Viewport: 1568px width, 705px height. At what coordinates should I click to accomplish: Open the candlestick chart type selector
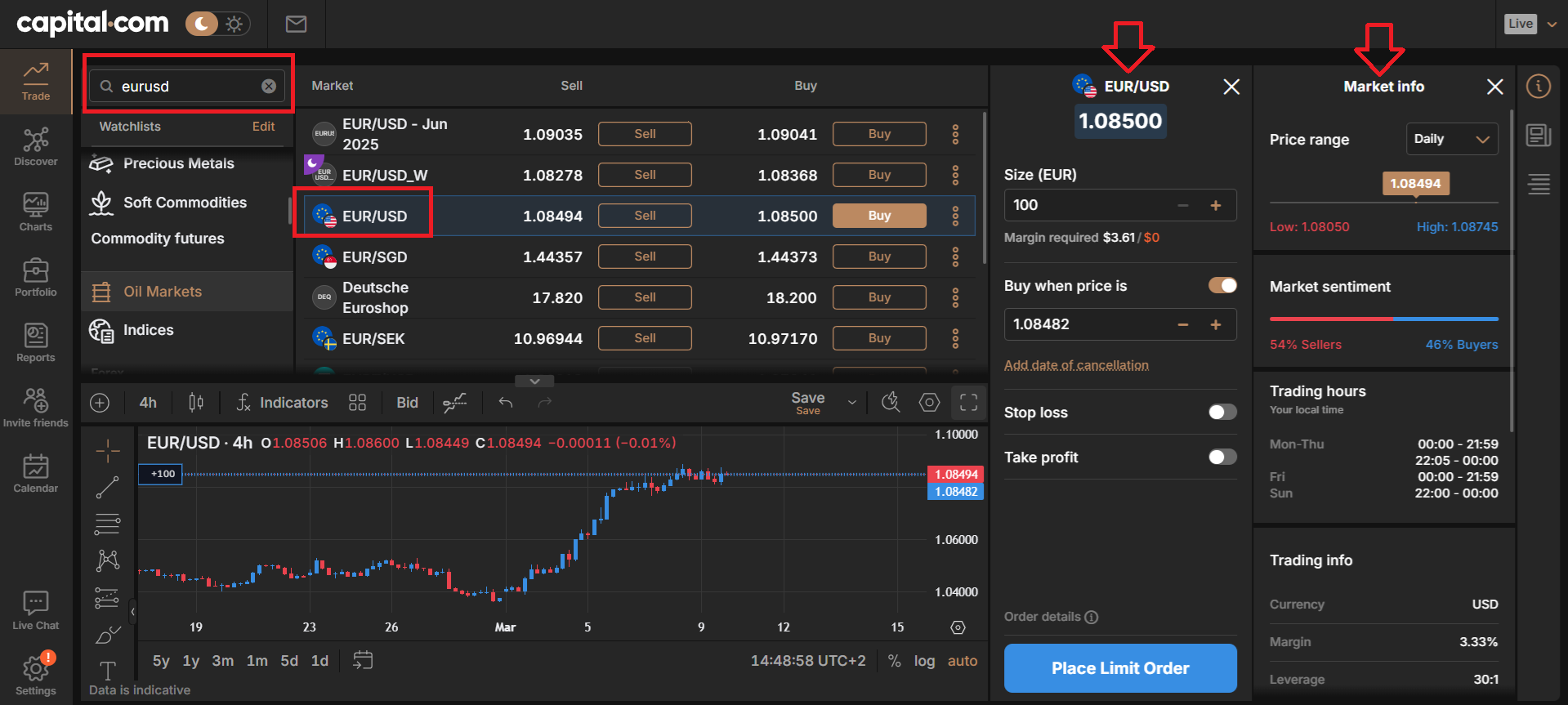click(x=196, y=403)
